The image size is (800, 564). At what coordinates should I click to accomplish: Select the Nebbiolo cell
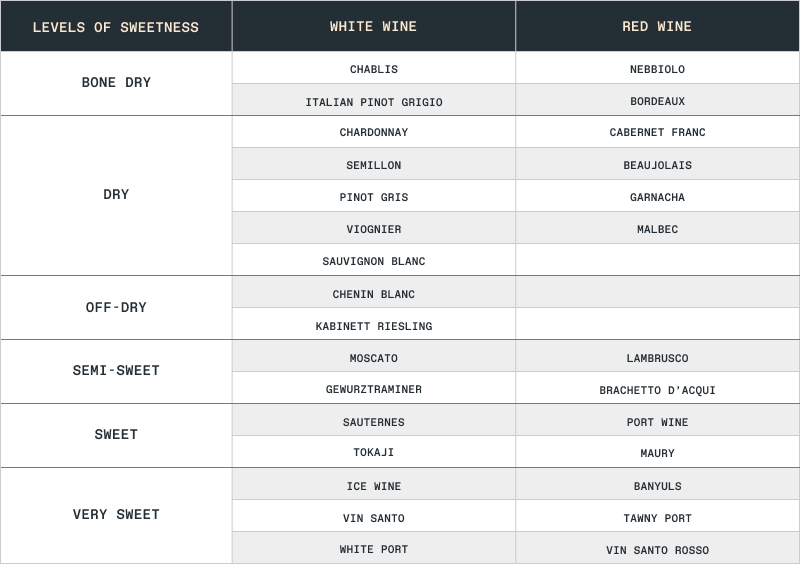657,68
